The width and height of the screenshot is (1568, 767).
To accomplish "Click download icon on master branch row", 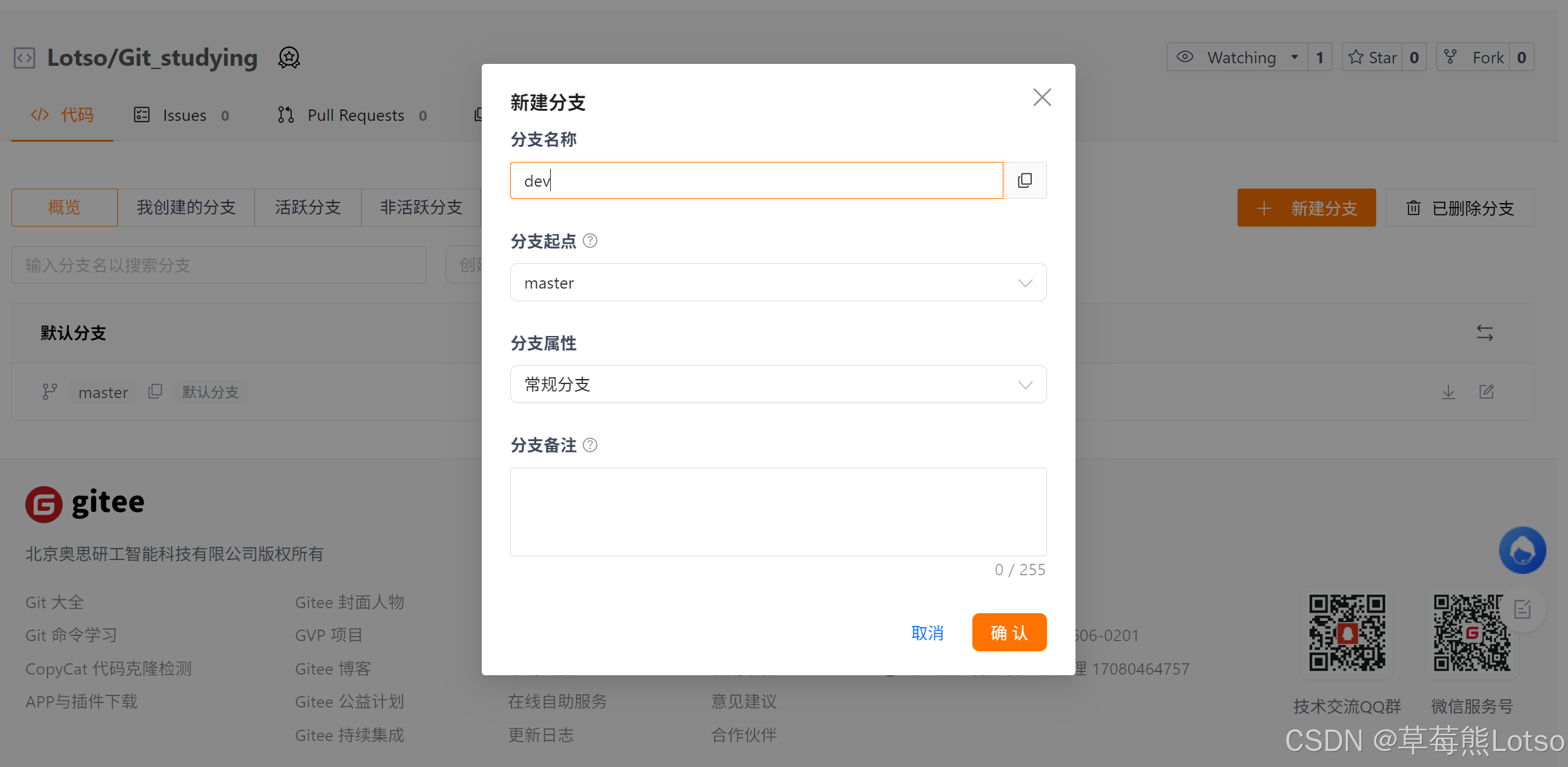I will [1448, 392].
